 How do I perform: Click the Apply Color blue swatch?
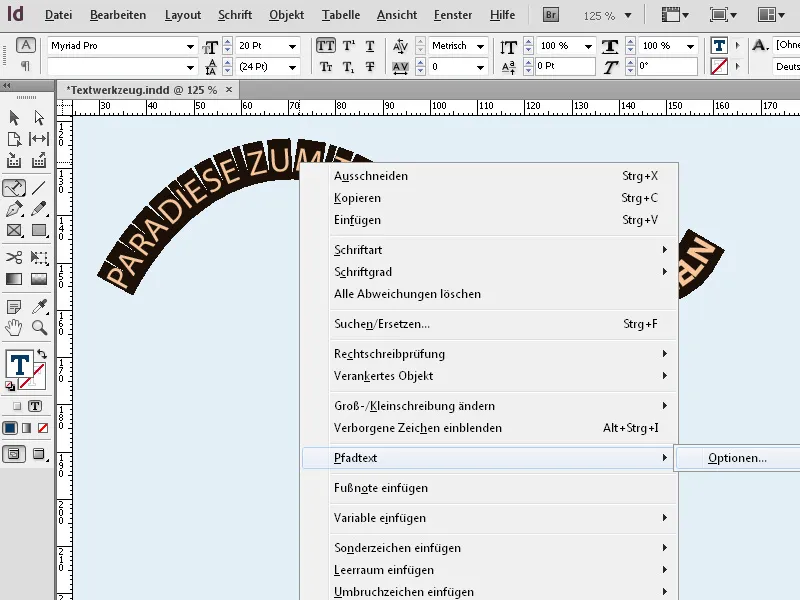(x=10, y=428)
